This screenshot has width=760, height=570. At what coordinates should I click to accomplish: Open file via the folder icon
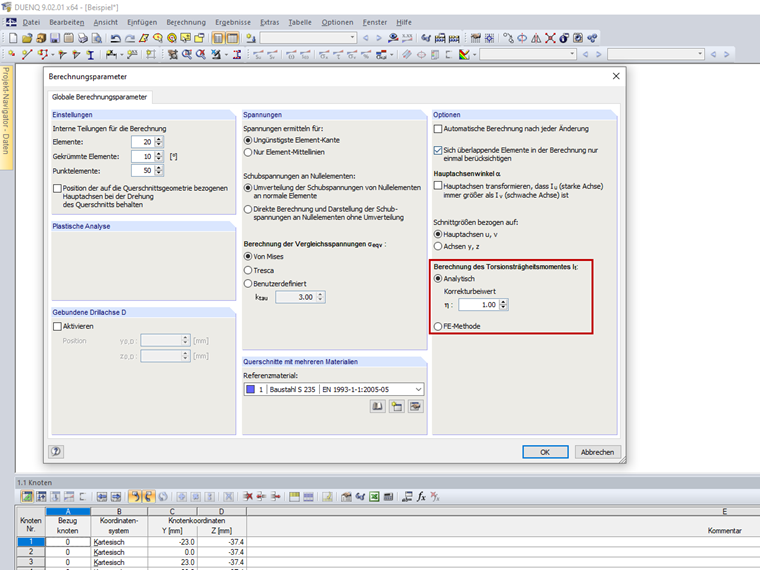[27, 38]
